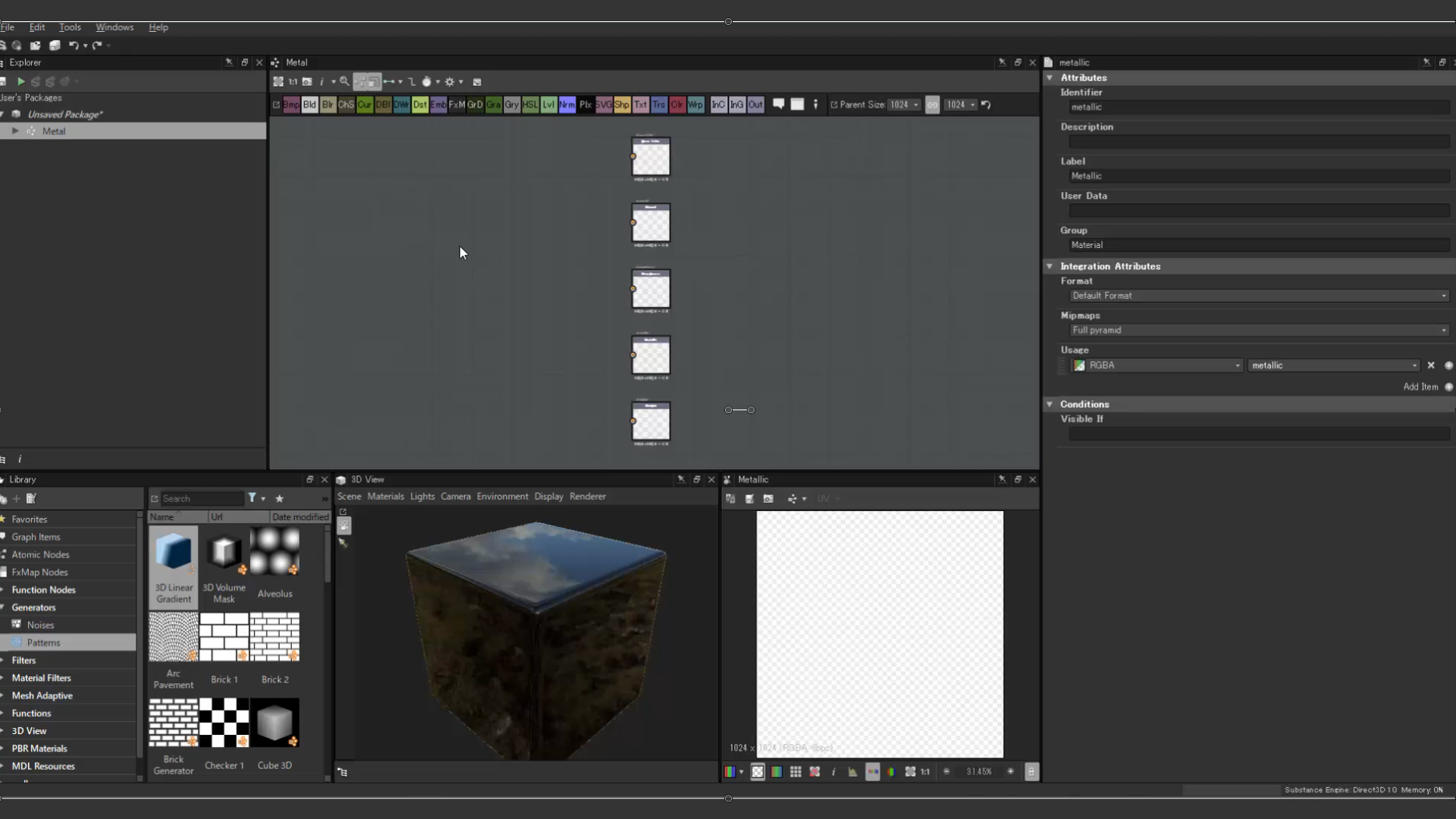1456x819 pixels.
Task: Open the metallic usage dropdown
Action: pyautogui.click(x=1333, y=366)
